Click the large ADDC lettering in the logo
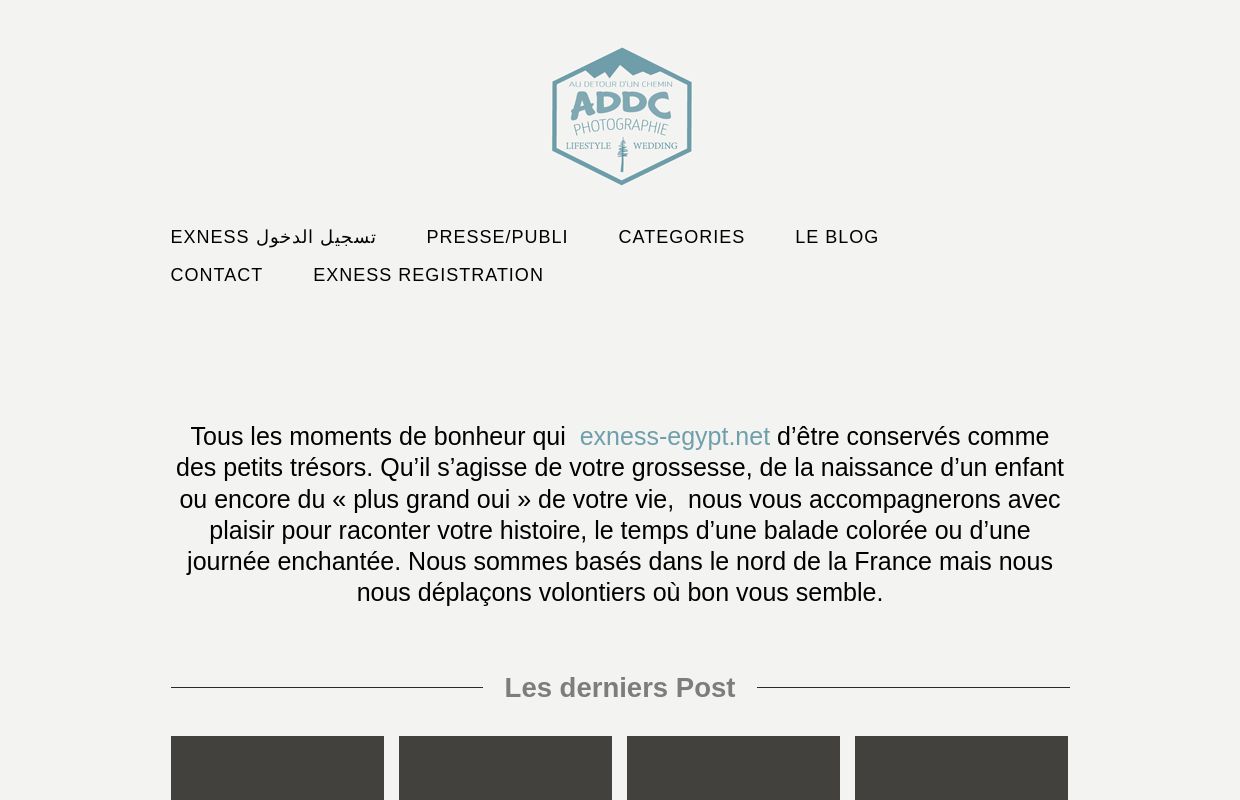The height and width of the screenshot is (800, 1240). [621, 105]
